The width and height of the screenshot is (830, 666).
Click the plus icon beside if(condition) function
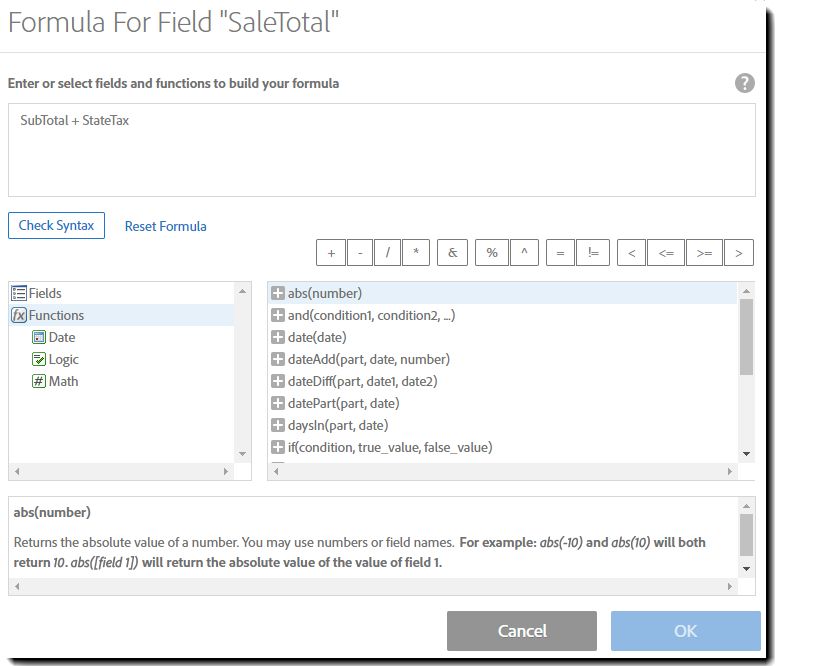click(x=278, y=447)
